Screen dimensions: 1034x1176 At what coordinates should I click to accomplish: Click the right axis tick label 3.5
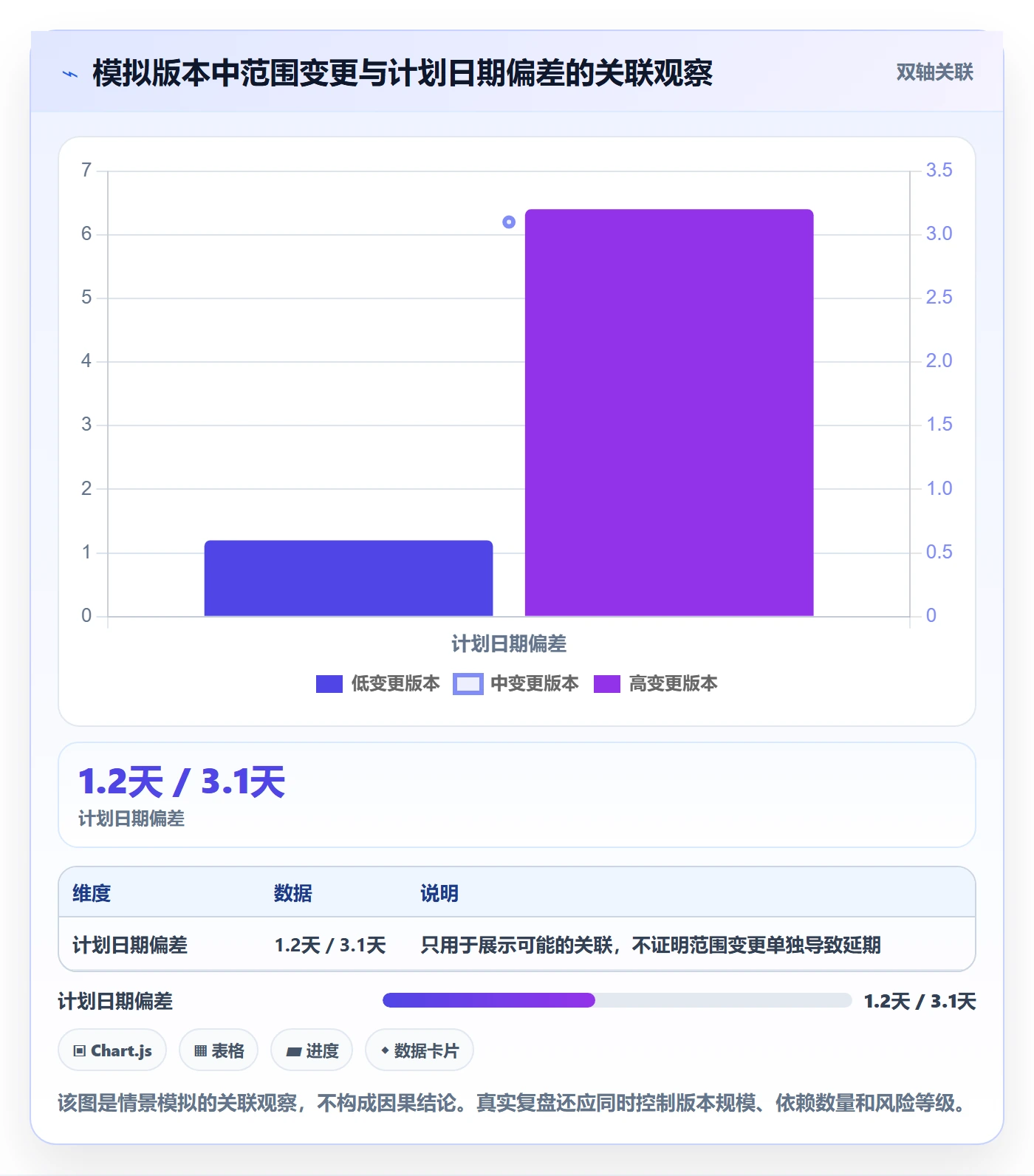pyautogui.click(x=939, y=171)
